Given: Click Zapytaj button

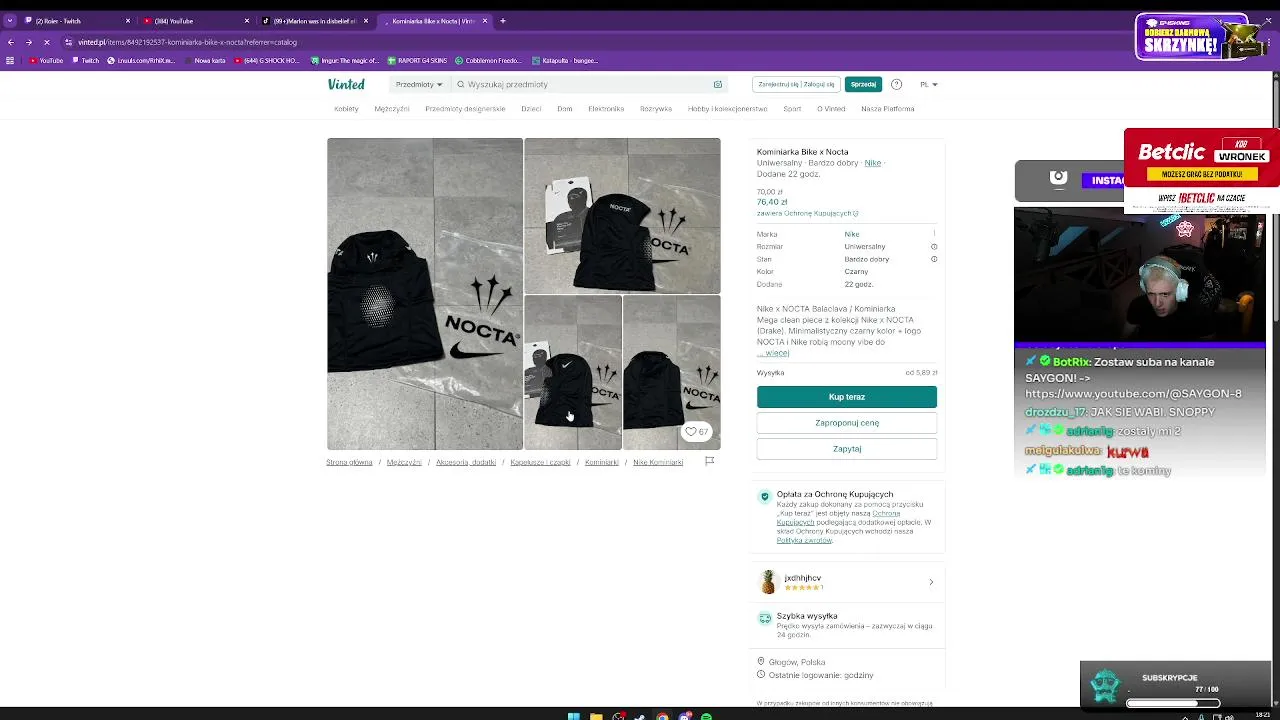Looking at the screenshot, I should (846, 449).
